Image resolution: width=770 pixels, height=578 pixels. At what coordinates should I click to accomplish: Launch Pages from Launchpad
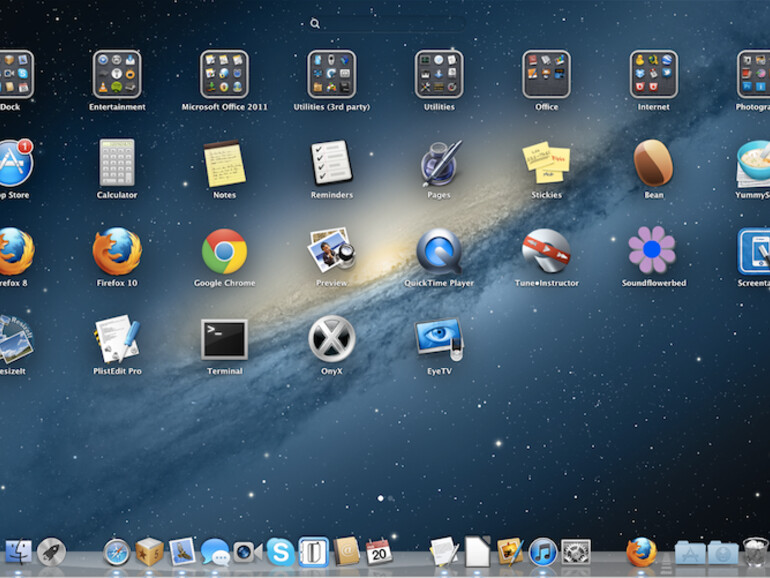pyautogui.click(x=439, y=163)
